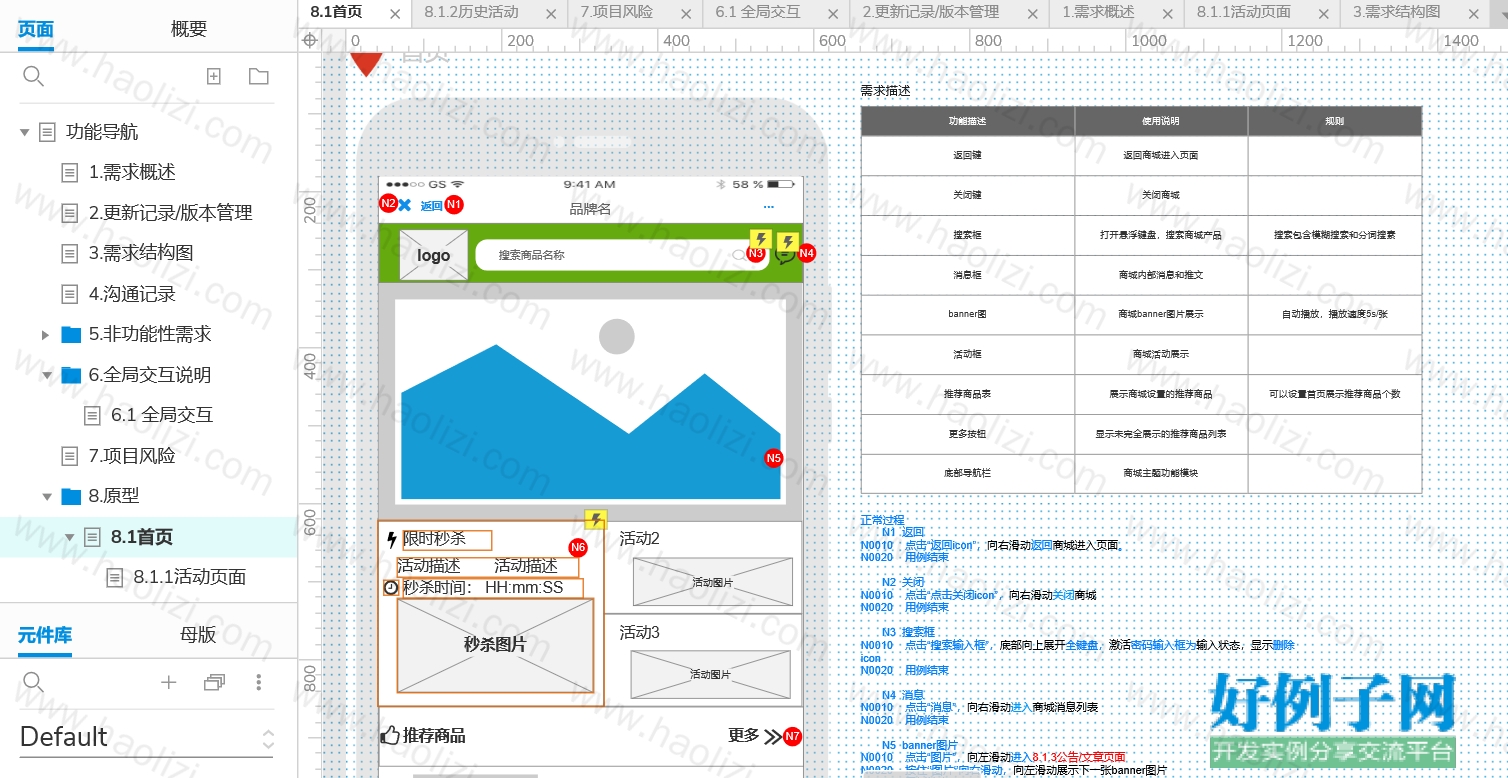Click the three-dot menu in mockup header

pyautogui.click(x=769, y=207)
